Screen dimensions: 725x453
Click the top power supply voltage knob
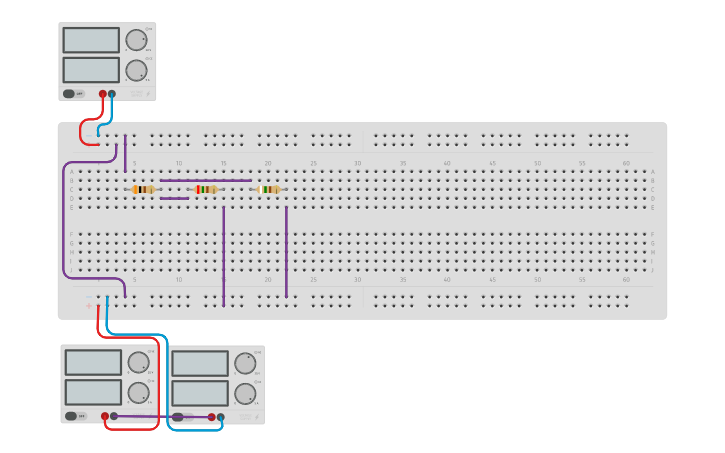click(x=136, y=40)
